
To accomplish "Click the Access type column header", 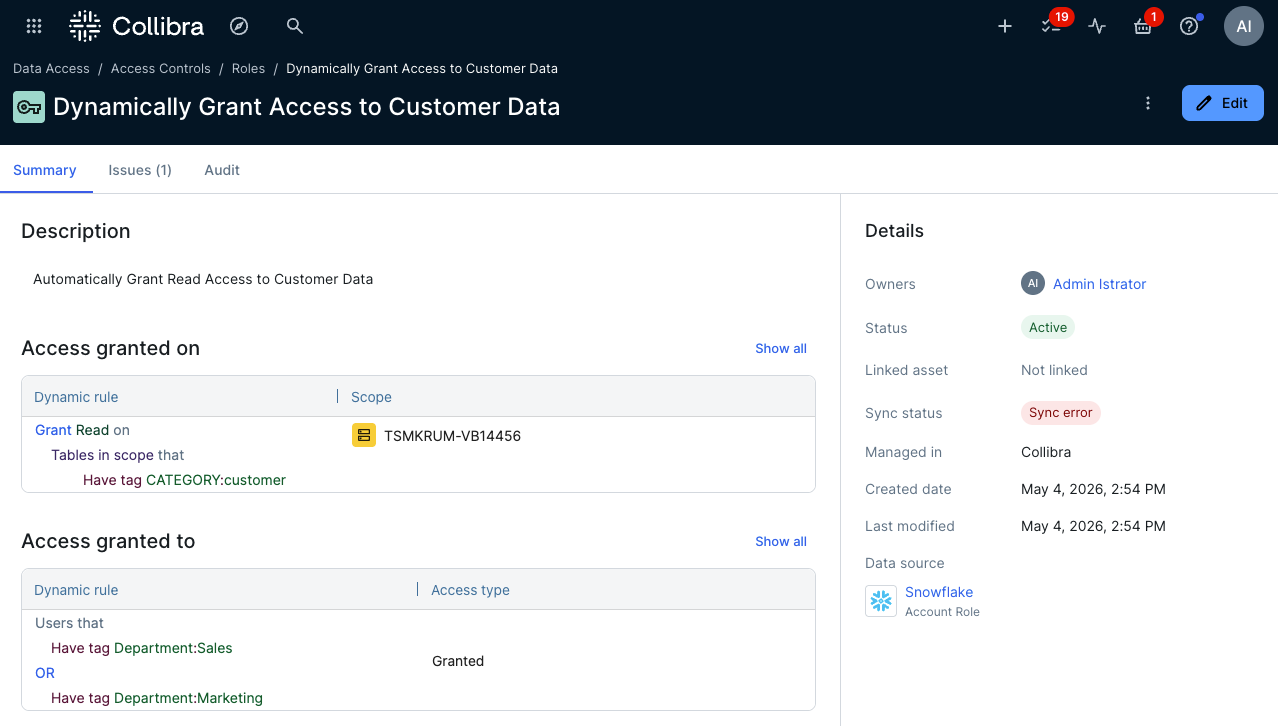I will 470,590.
